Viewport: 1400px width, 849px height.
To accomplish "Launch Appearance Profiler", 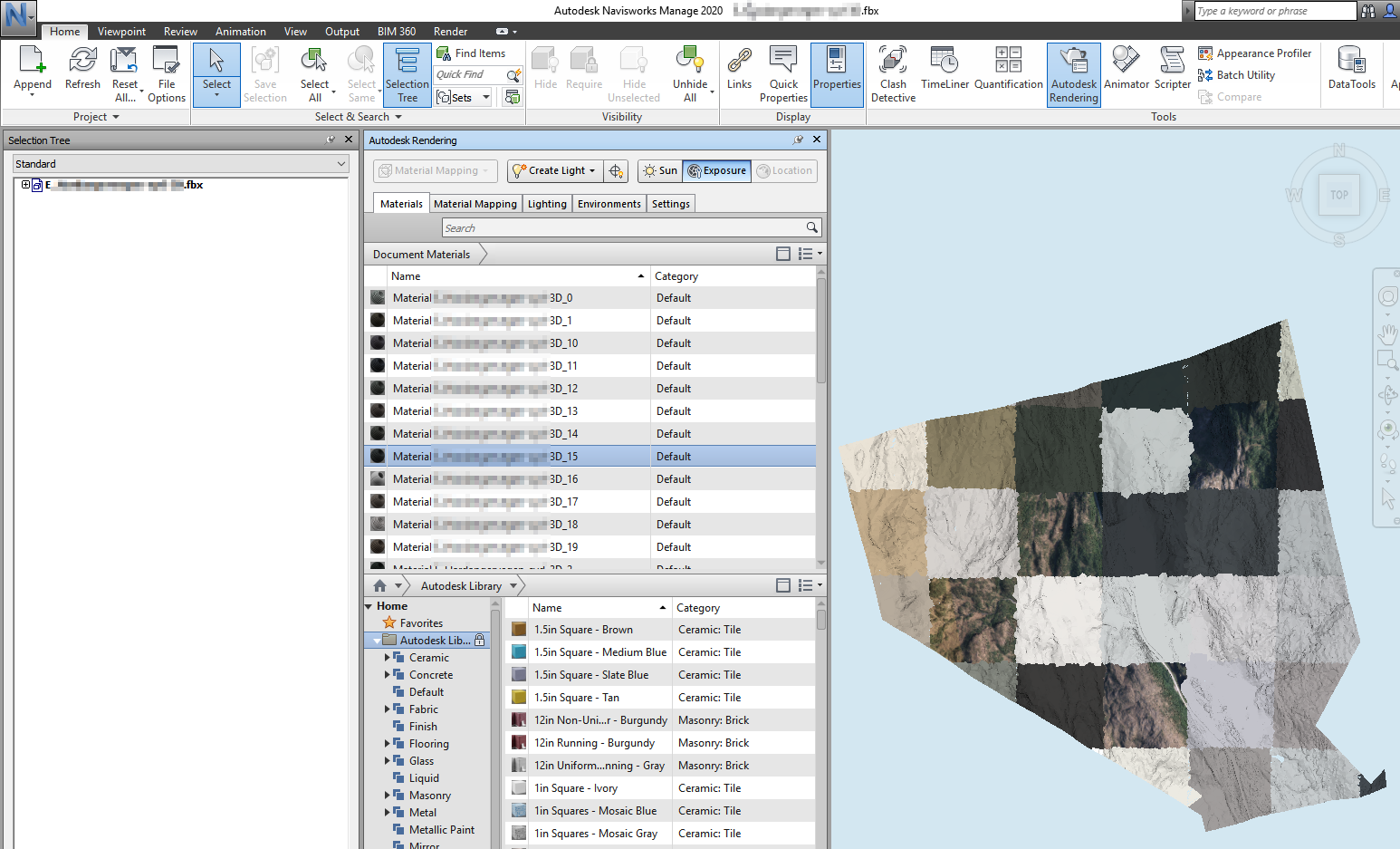I will tap(1254, 53).
